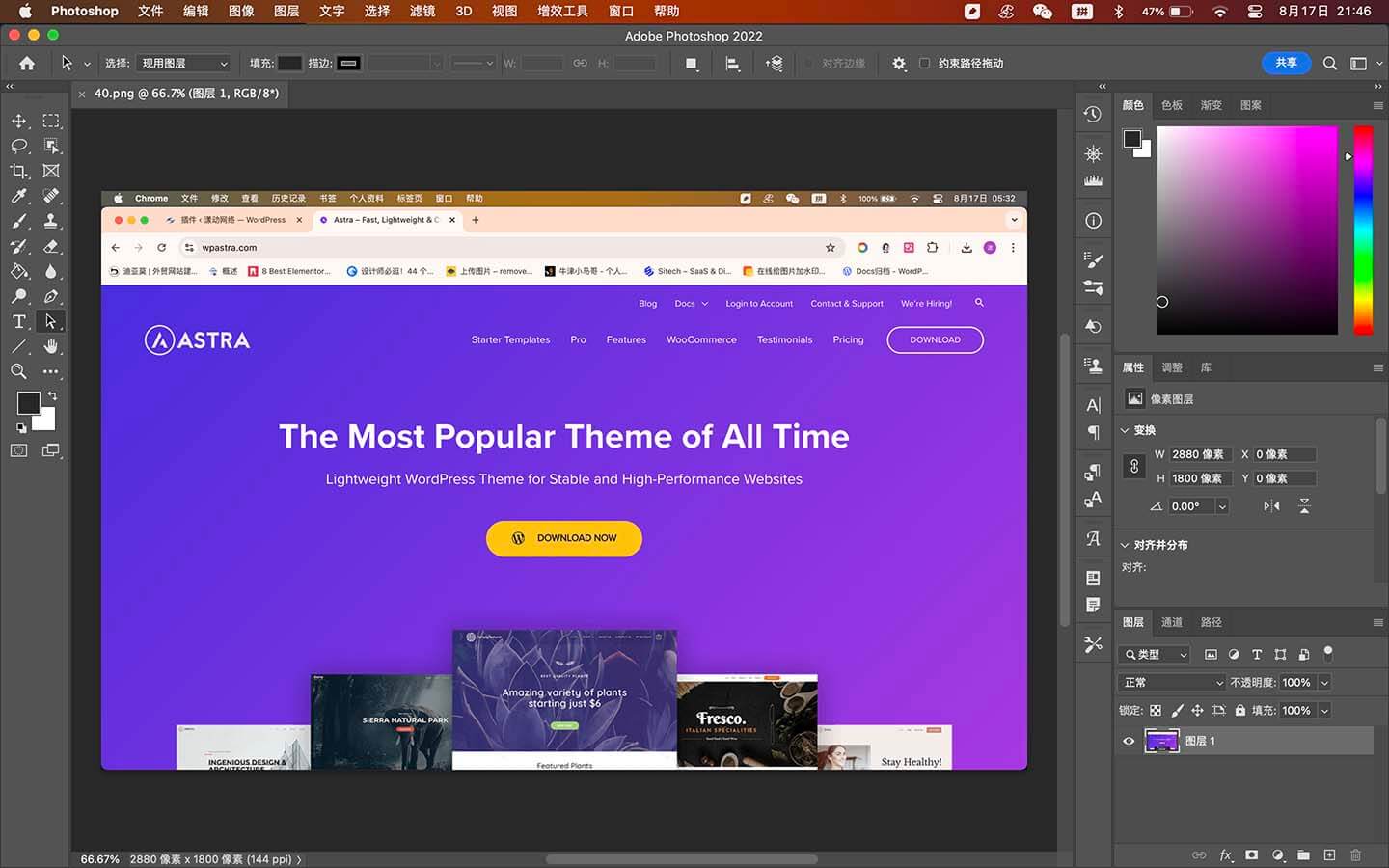Select the Eyedropper tool
Screen dimensions: 1389x868
tap(19, 196)
